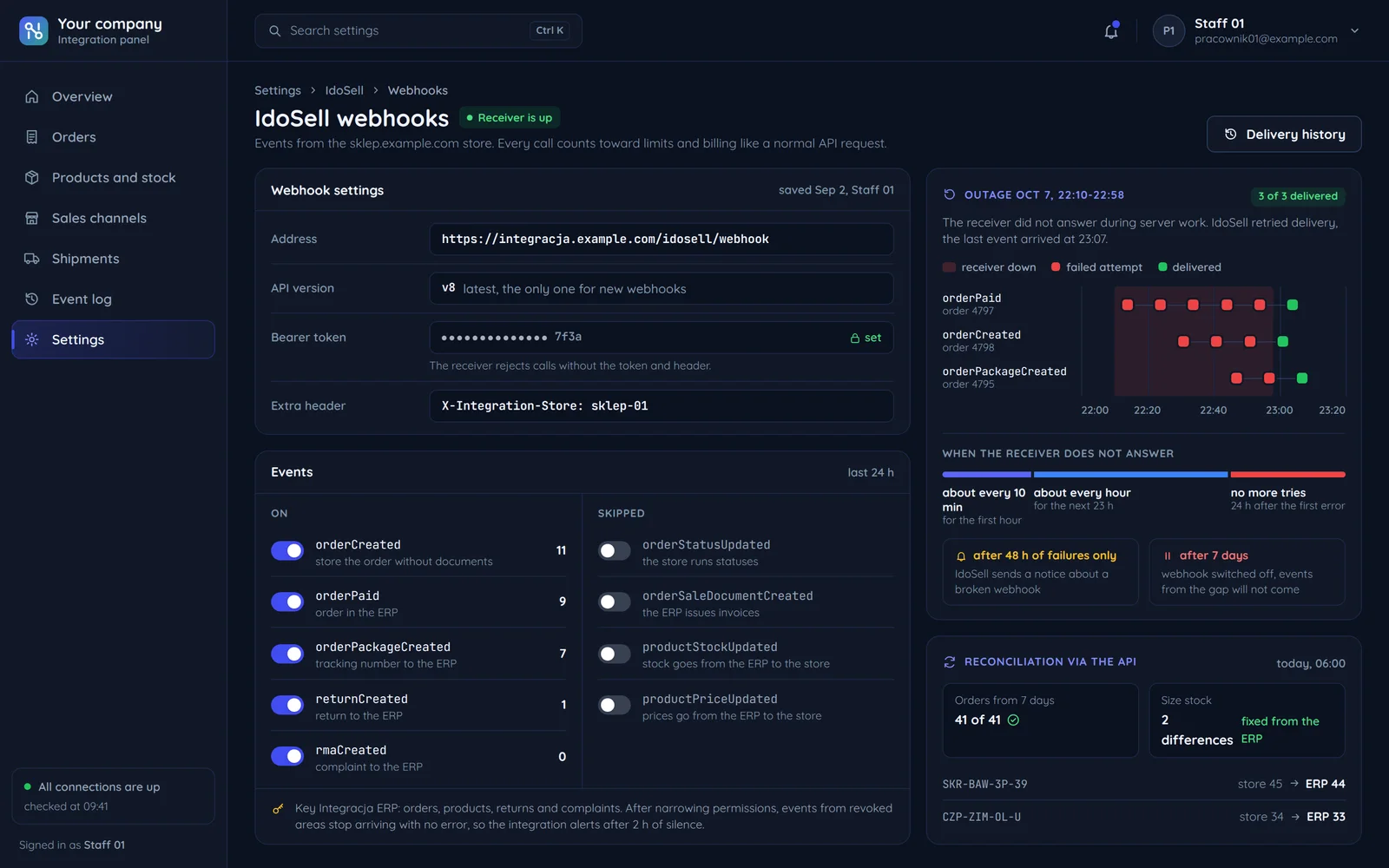Screen dimensions: 1389x868
Task: Click the webhook Address field
Action: pos(662,239)
